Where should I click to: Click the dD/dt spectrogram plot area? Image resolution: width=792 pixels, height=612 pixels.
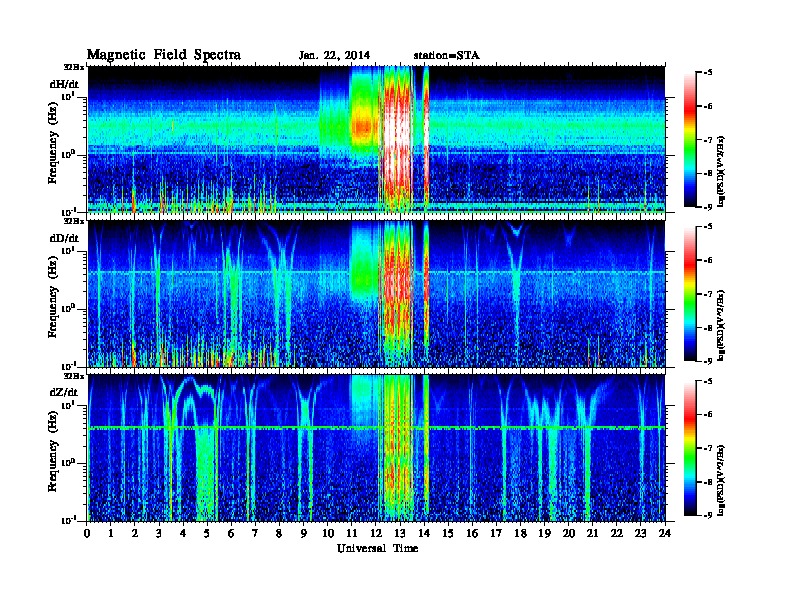[x=377, y=294]
